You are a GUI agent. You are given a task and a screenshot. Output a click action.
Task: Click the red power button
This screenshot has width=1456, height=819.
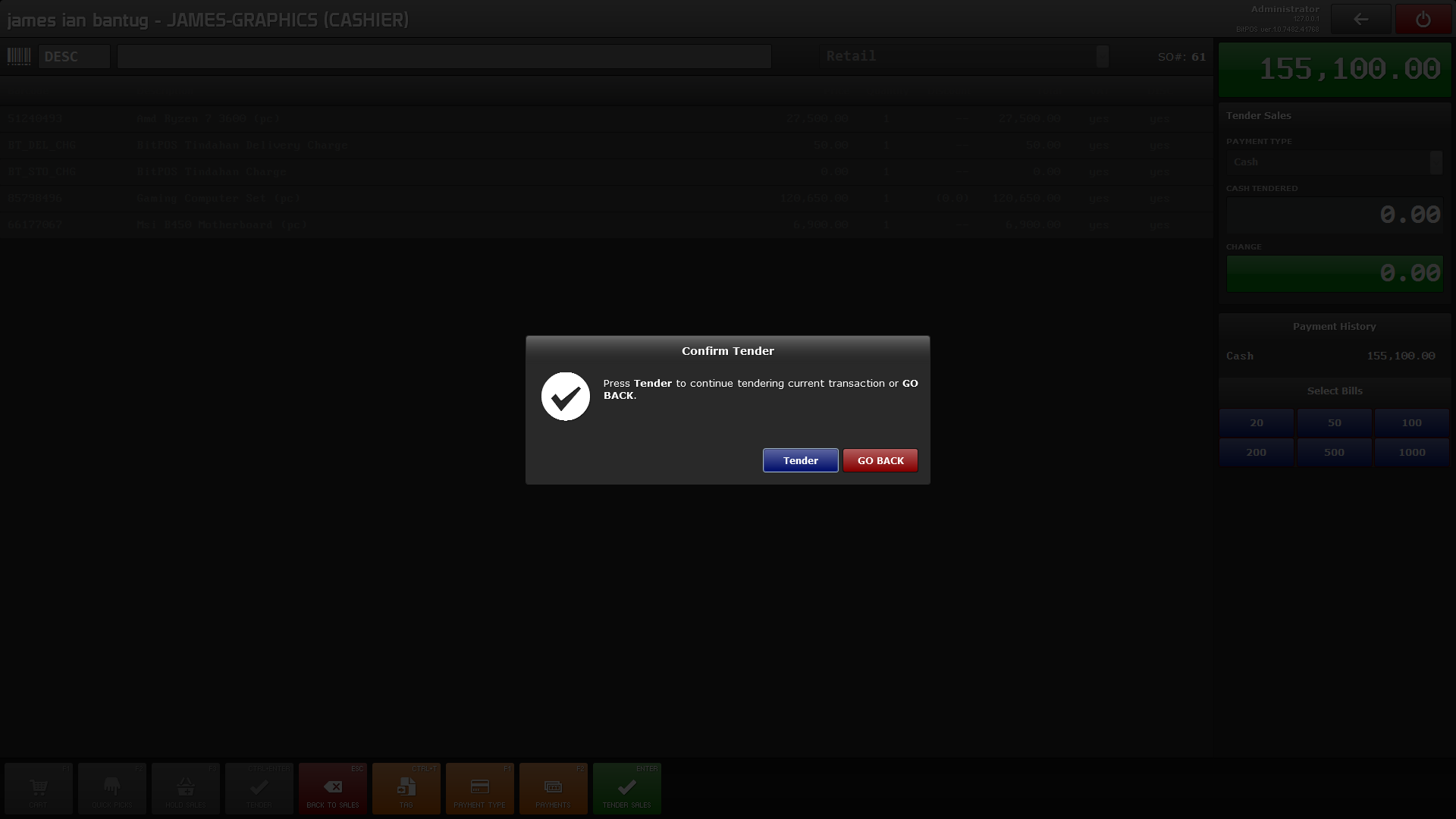[x=1423, y=20]
